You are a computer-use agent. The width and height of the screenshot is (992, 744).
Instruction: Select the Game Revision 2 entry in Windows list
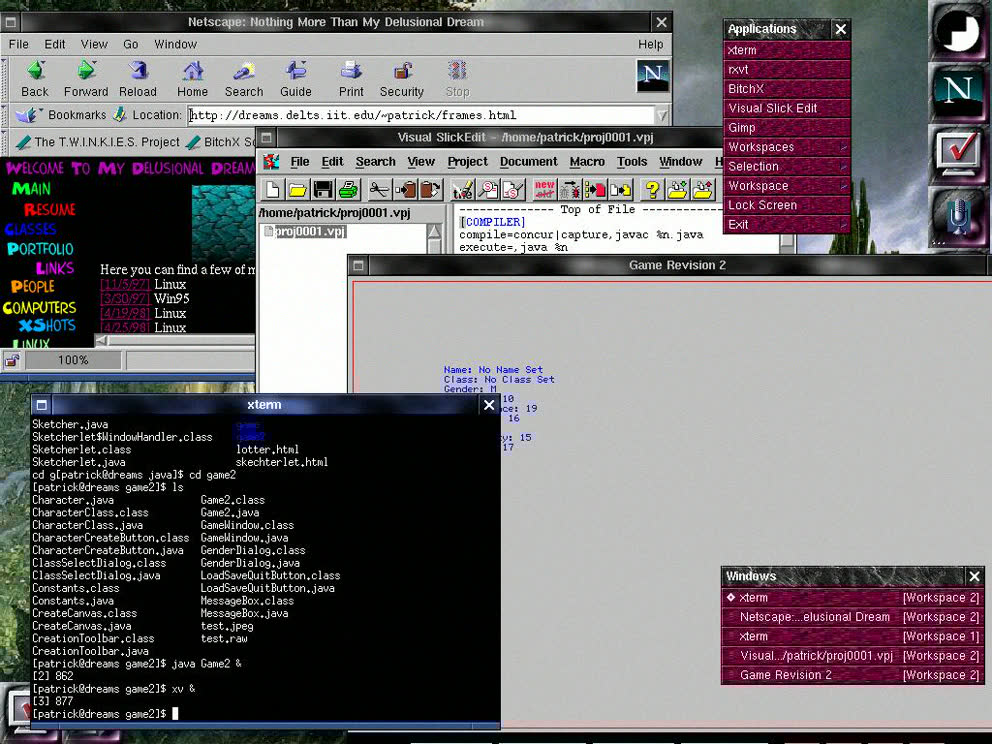(x=852, y=676)
